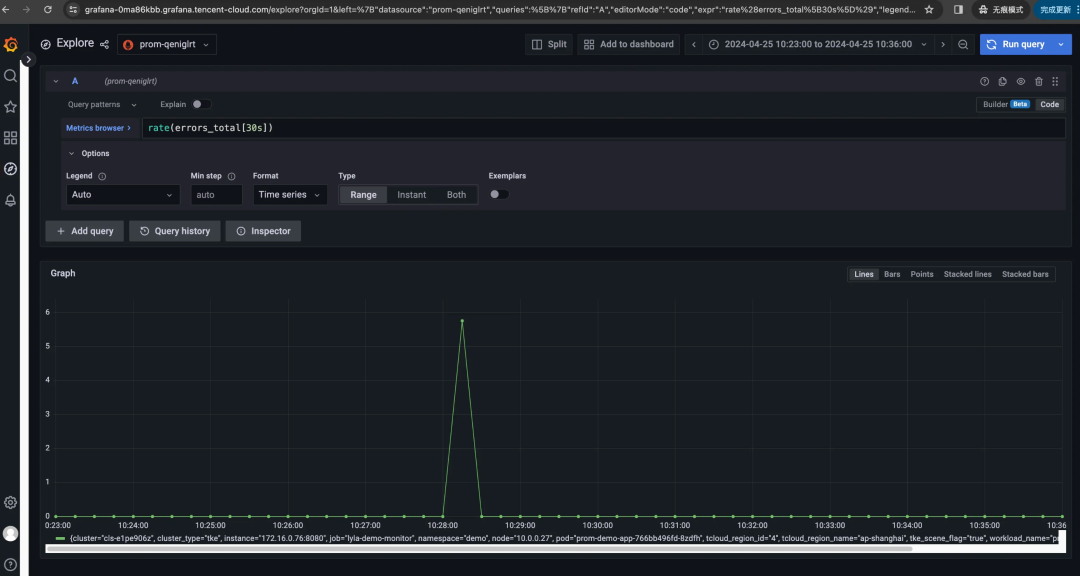Switch graph style to Points

[922, 274]
